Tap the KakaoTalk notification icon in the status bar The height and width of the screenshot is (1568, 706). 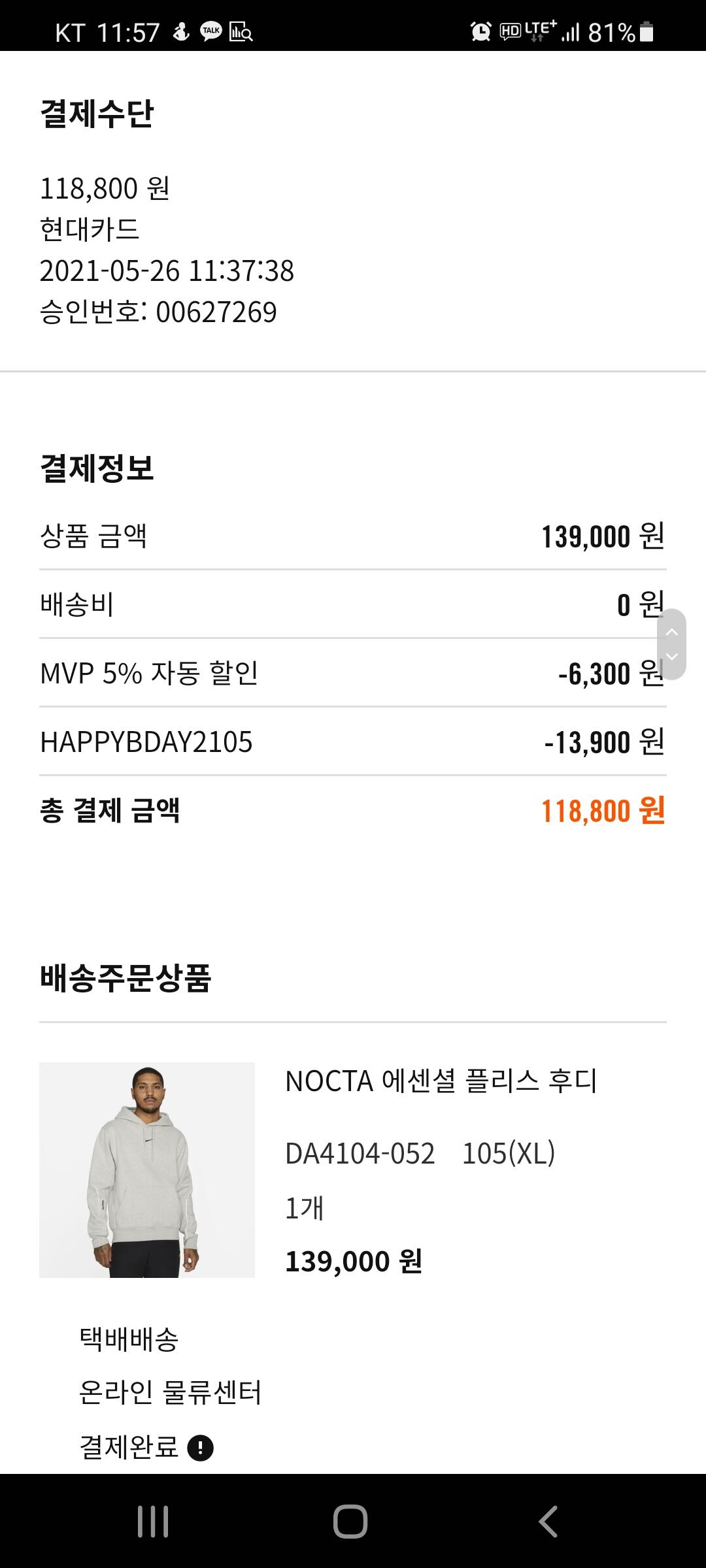point(211,31)
